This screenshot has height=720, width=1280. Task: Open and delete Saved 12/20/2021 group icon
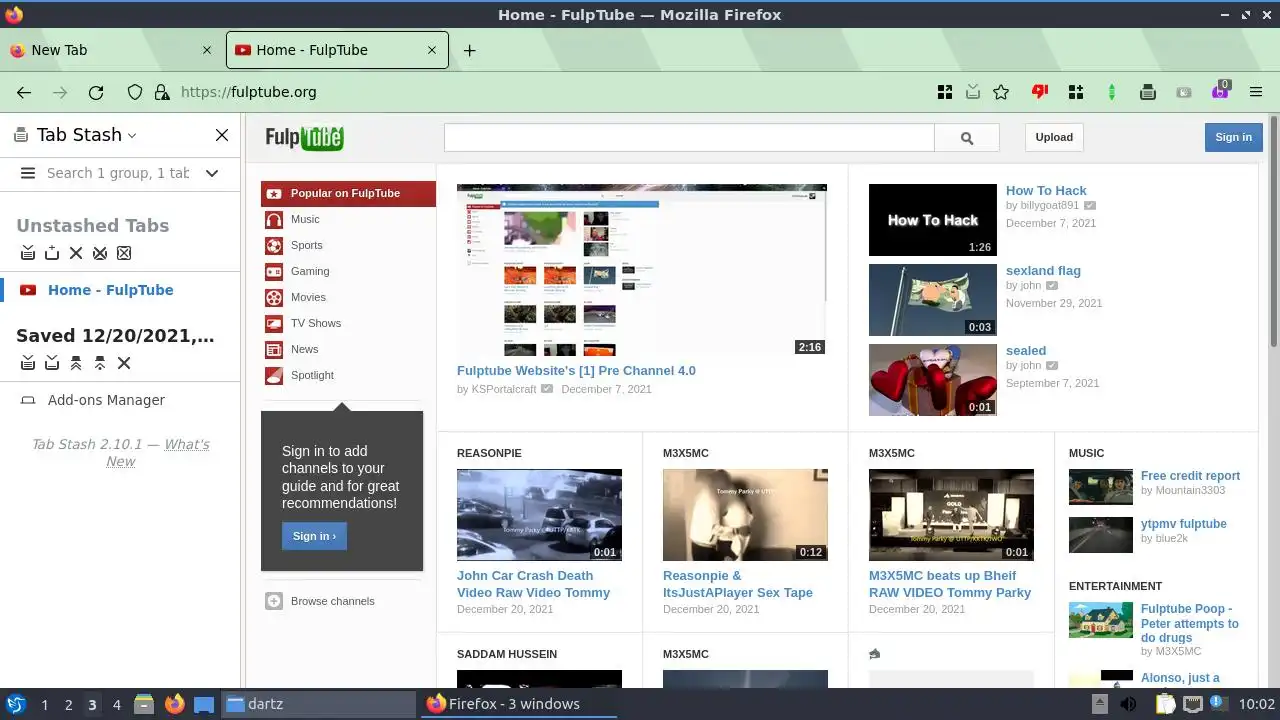coord(100,363)
